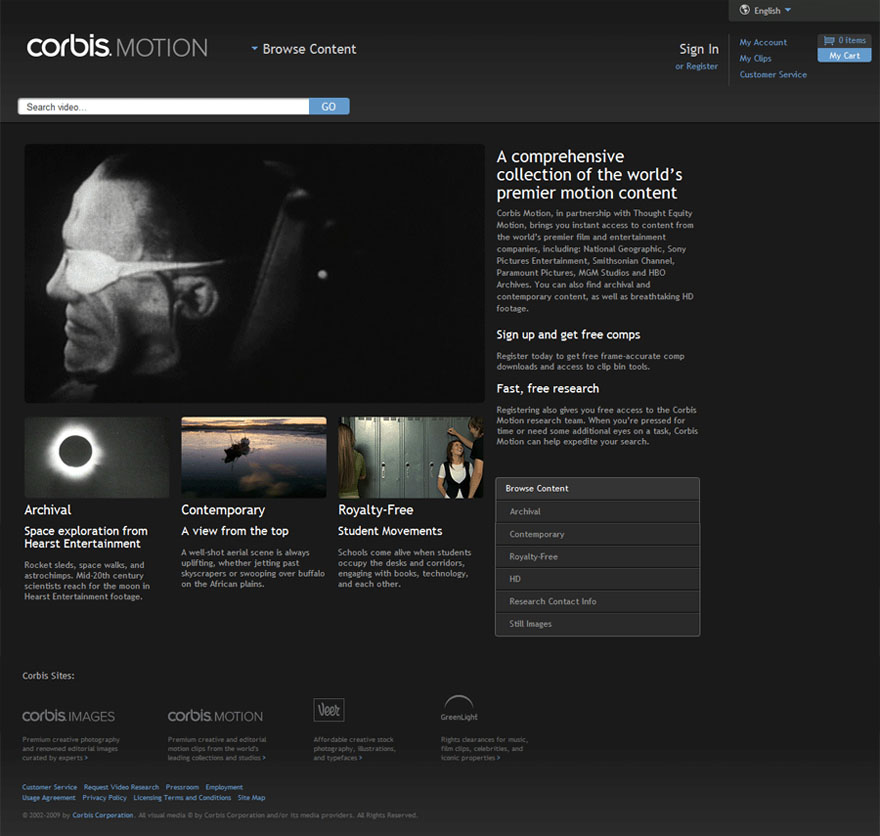The width and height of the screenshot is (880, 836).
Task: Open My Clips link
Action: click(x=755, y=58)
